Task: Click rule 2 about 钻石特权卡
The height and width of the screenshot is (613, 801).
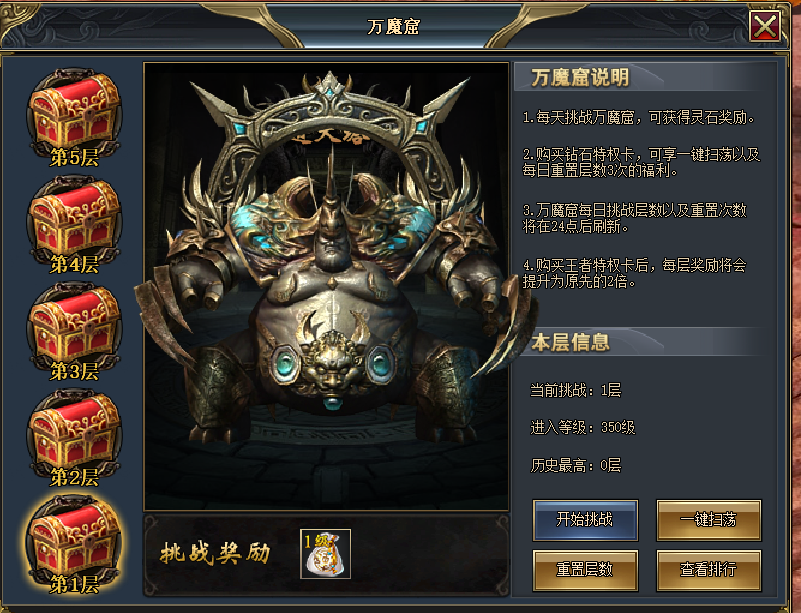Action: 641,162
